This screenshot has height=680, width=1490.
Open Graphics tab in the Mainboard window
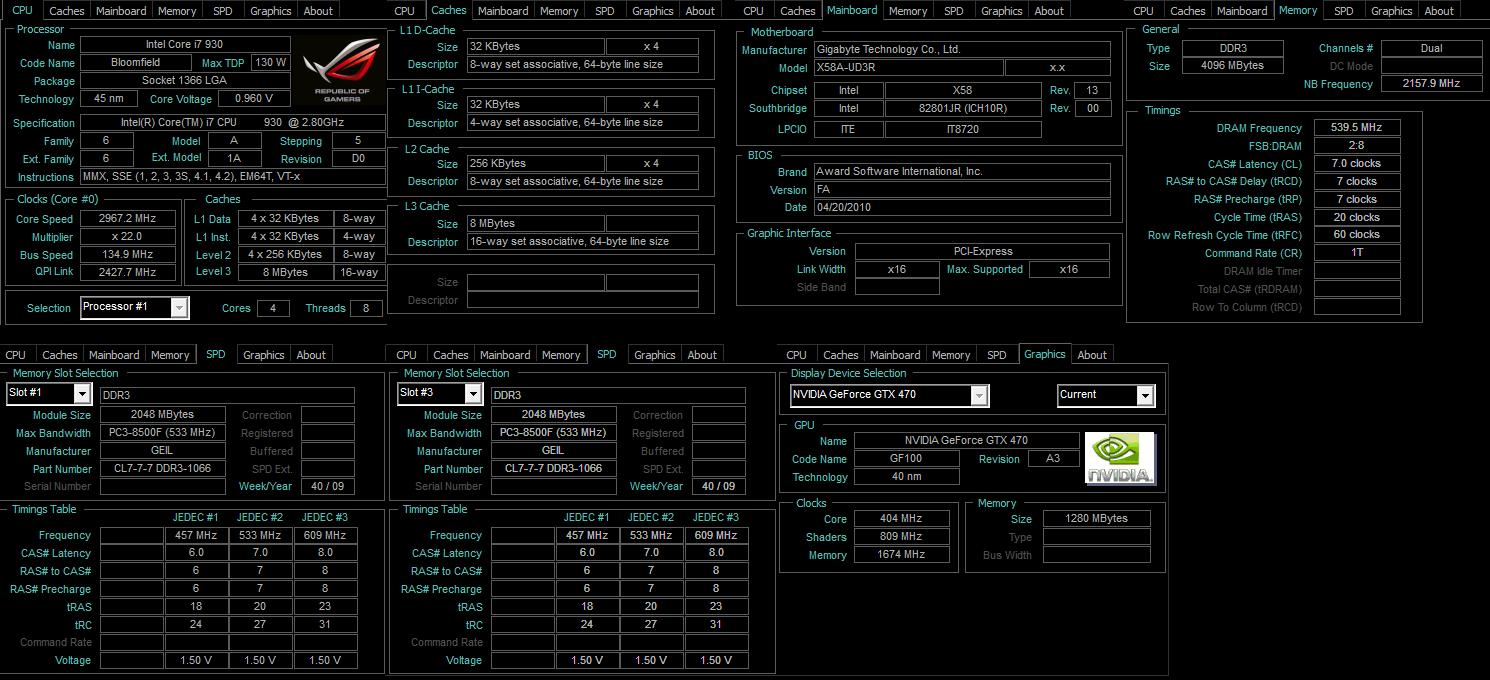point(1002,11)
